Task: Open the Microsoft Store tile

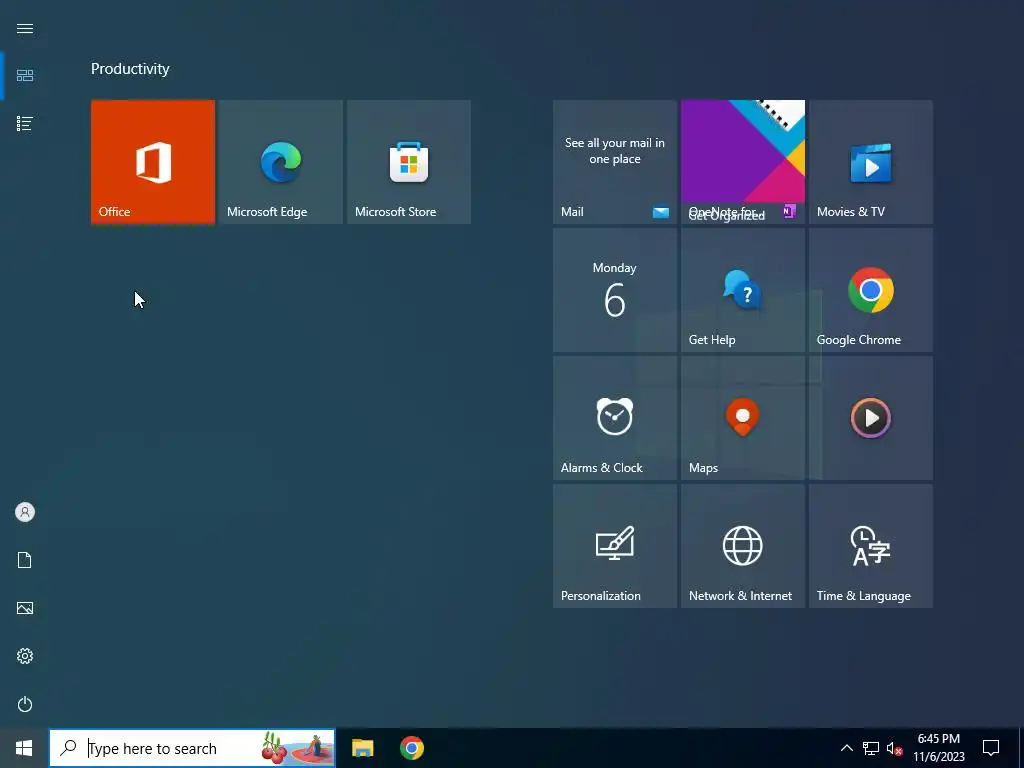Action: (x=409, y=162)
